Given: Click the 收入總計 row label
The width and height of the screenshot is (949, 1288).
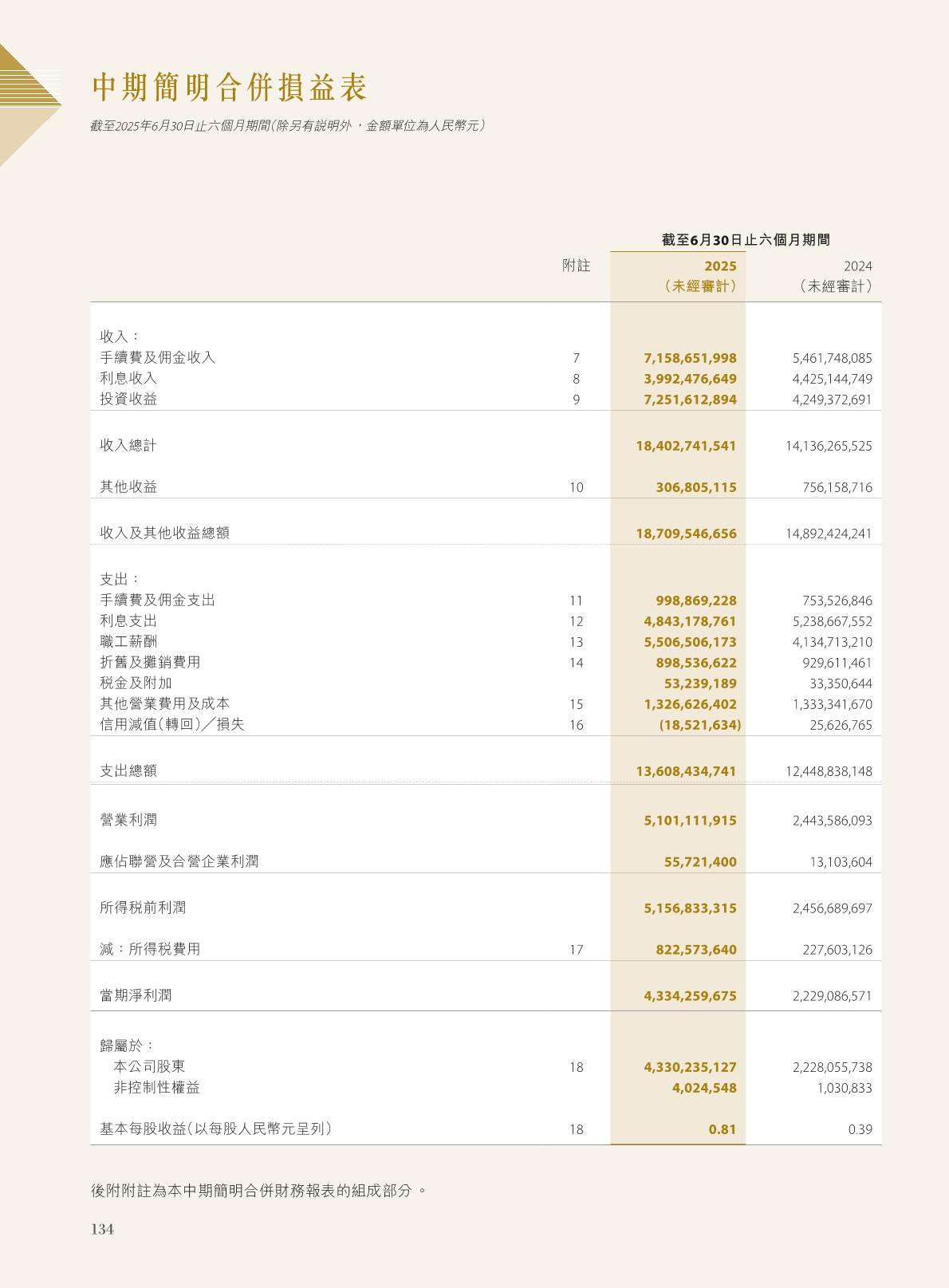Looking at the screenshot, I should (128, 445).
